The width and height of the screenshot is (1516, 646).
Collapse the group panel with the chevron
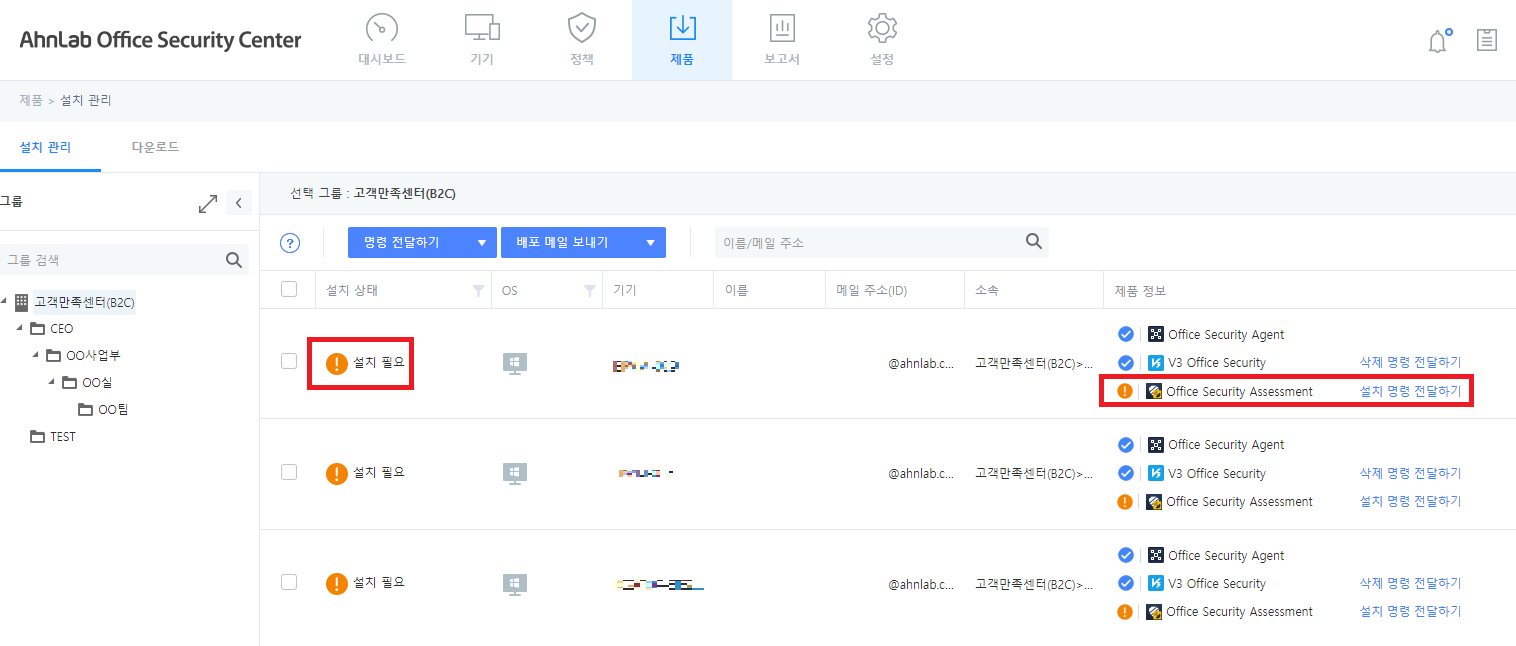click(x=238, y=203)
